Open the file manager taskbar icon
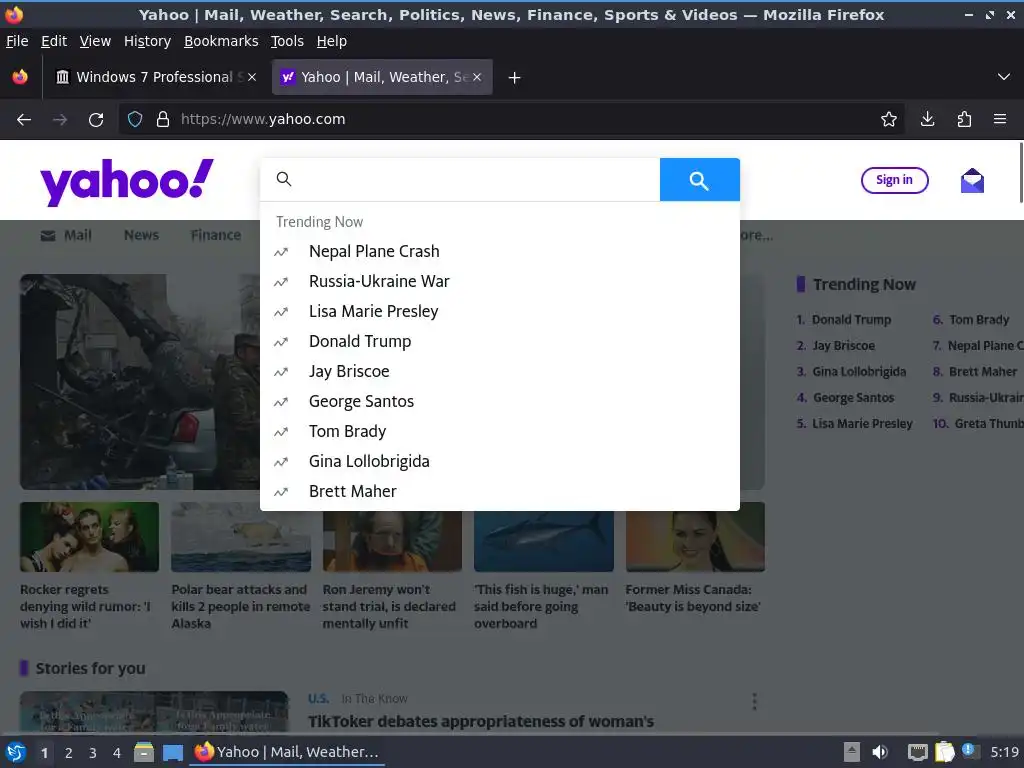This screenshot has width=1024, height=768. pos(144,752)
